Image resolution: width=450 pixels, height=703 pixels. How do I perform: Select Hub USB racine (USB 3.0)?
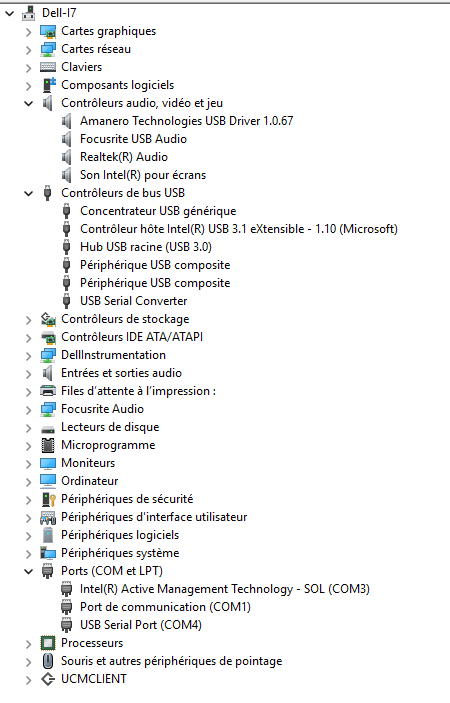coord(146,247)
